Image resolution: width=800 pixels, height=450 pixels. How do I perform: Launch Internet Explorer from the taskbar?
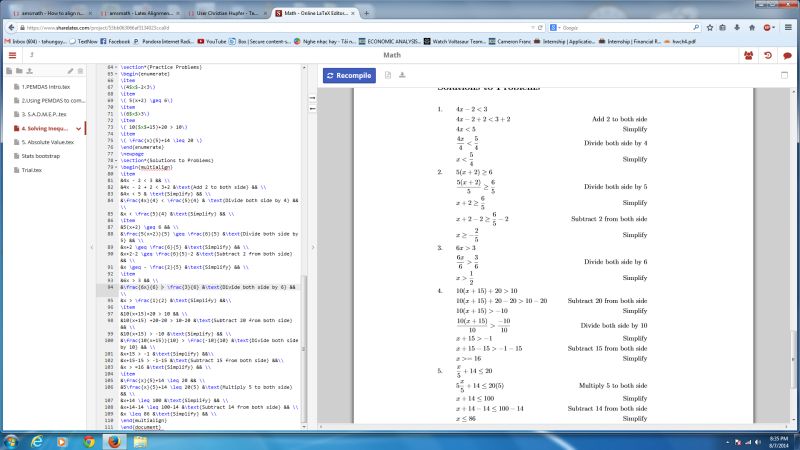(x=37, y=441)
